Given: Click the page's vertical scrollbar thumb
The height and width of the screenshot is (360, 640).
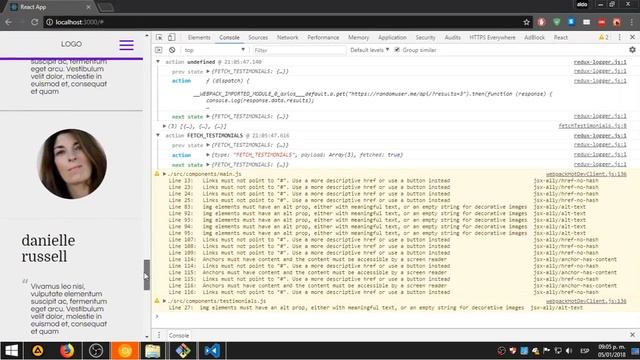Looking at the screenshot, I should [147, 275].
